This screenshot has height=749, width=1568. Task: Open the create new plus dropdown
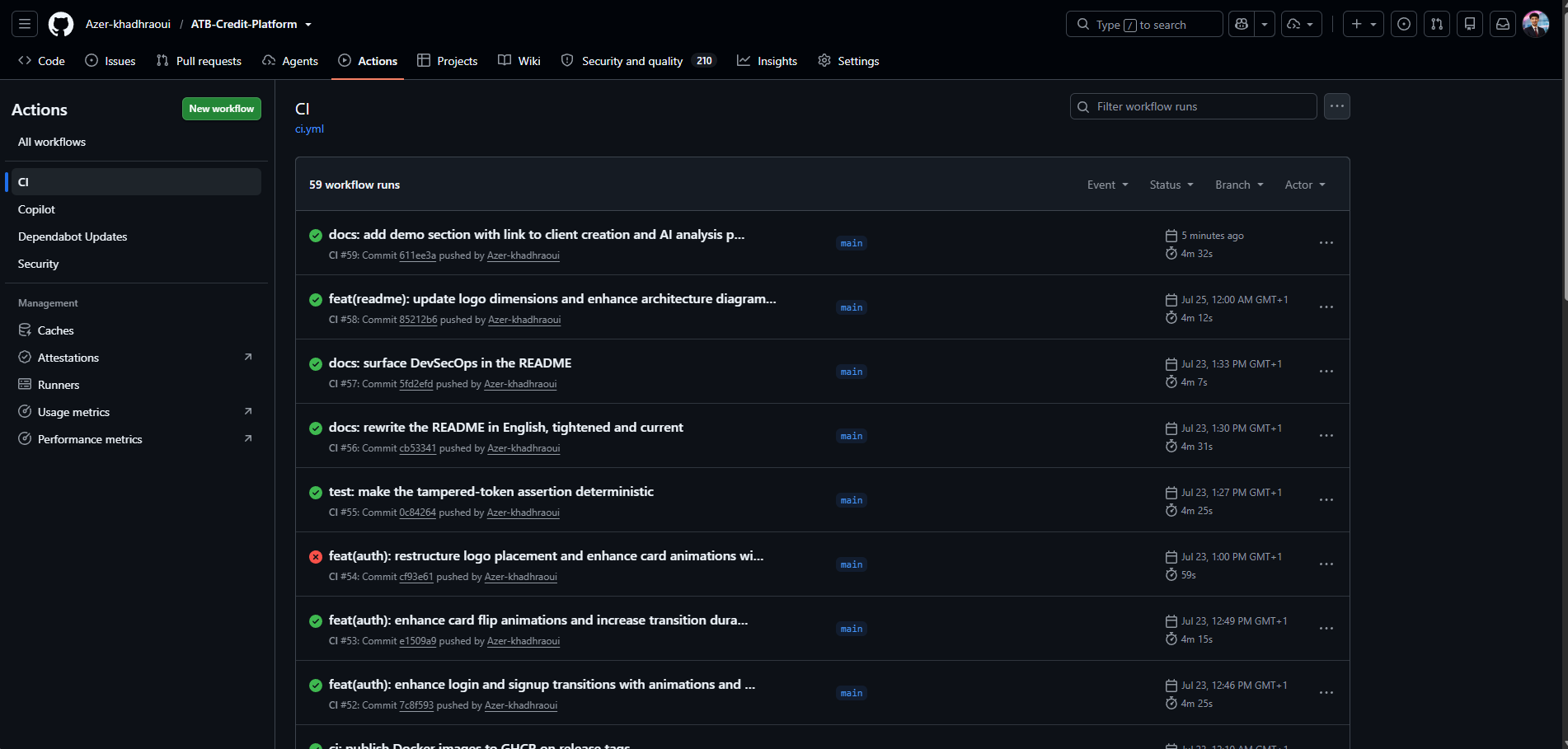click(x=1364, y=25)
